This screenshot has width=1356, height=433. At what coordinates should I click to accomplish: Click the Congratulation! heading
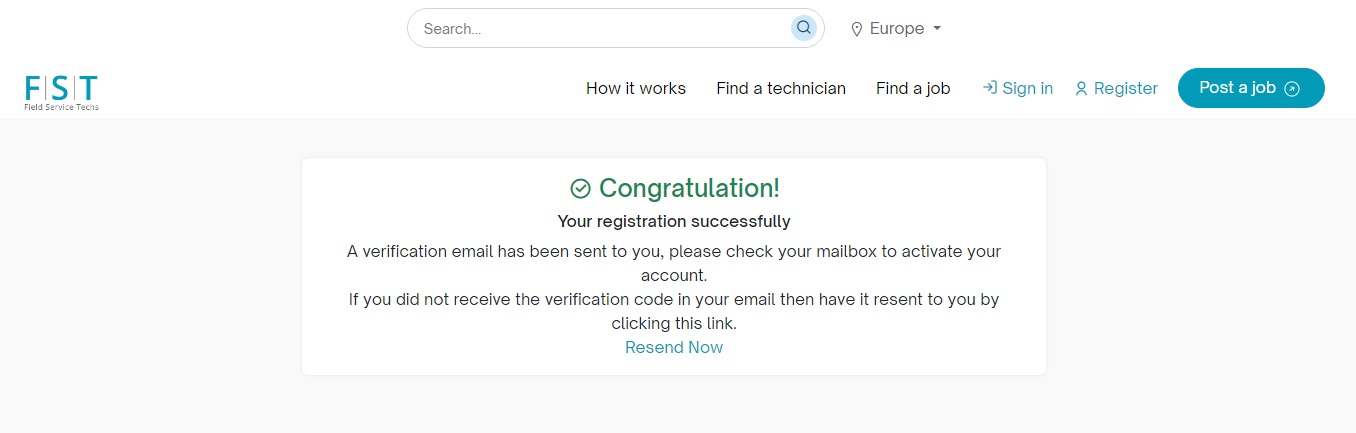(689, 188)
